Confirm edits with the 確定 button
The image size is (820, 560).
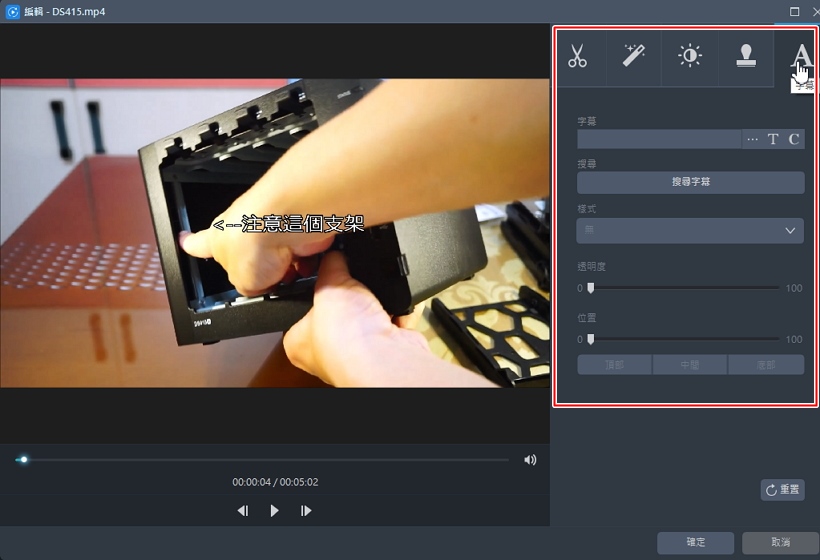695,542
